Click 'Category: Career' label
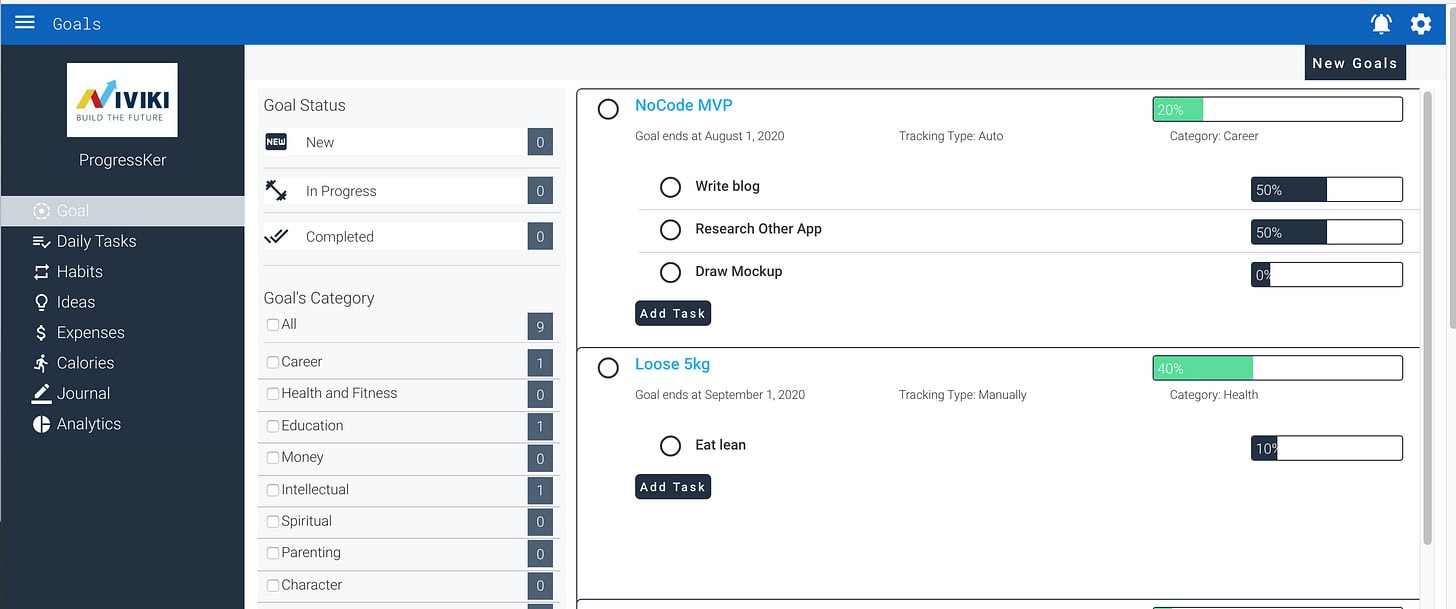This screenshot has height=609, width=1456. point(1214,136)
